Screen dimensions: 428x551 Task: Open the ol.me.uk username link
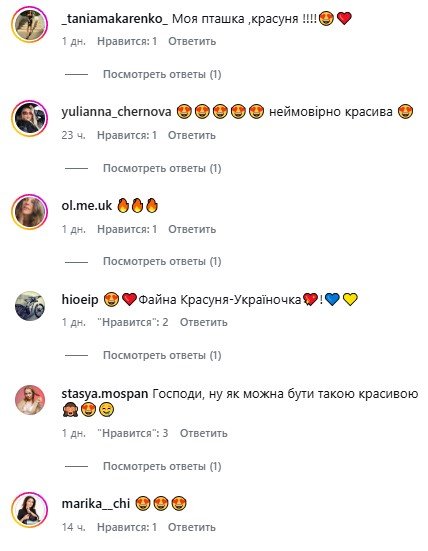(x=87, y=205)
